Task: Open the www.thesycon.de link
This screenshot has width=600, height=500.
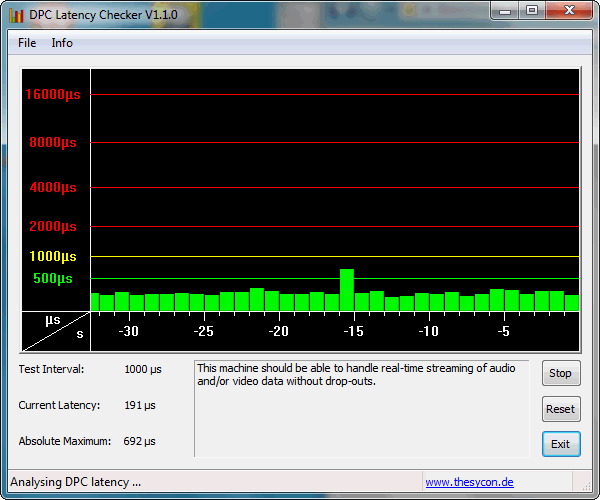Action: 470,482
